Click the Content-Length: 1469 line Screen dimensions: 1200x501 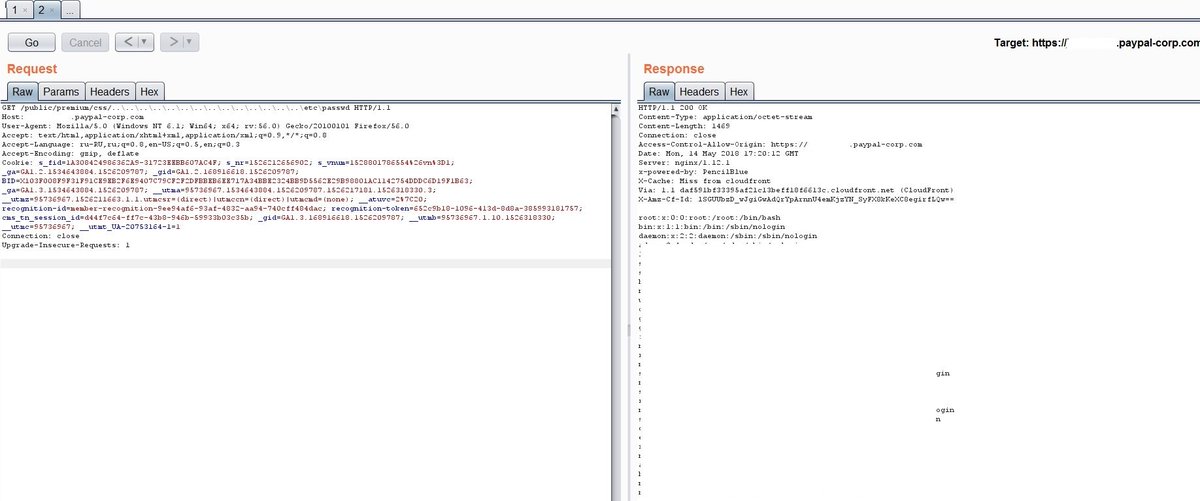pyautogui.click(x=684, y=125)
